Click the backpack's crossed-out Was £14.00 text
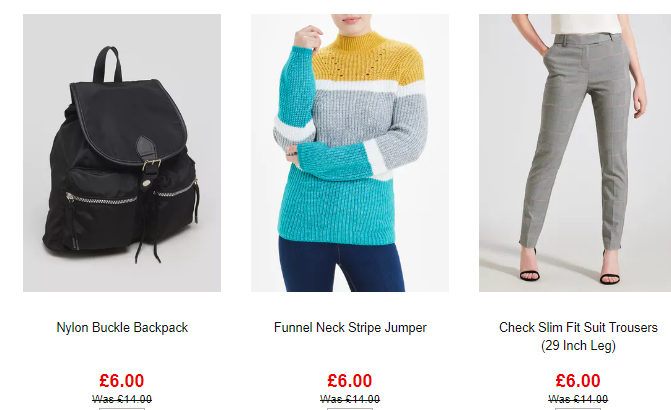Image resolution: width=671 pixels, height=410 pixels. coord(122,399)
